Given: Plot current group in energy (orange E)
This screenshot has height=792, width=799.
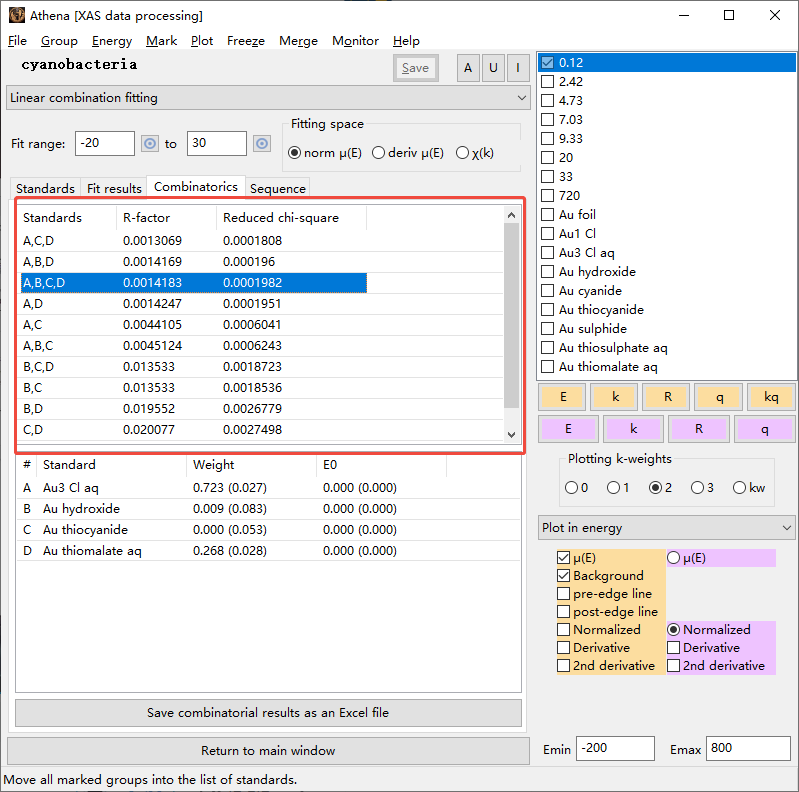Looking at the screenshot, I should (x=563, y=397).
